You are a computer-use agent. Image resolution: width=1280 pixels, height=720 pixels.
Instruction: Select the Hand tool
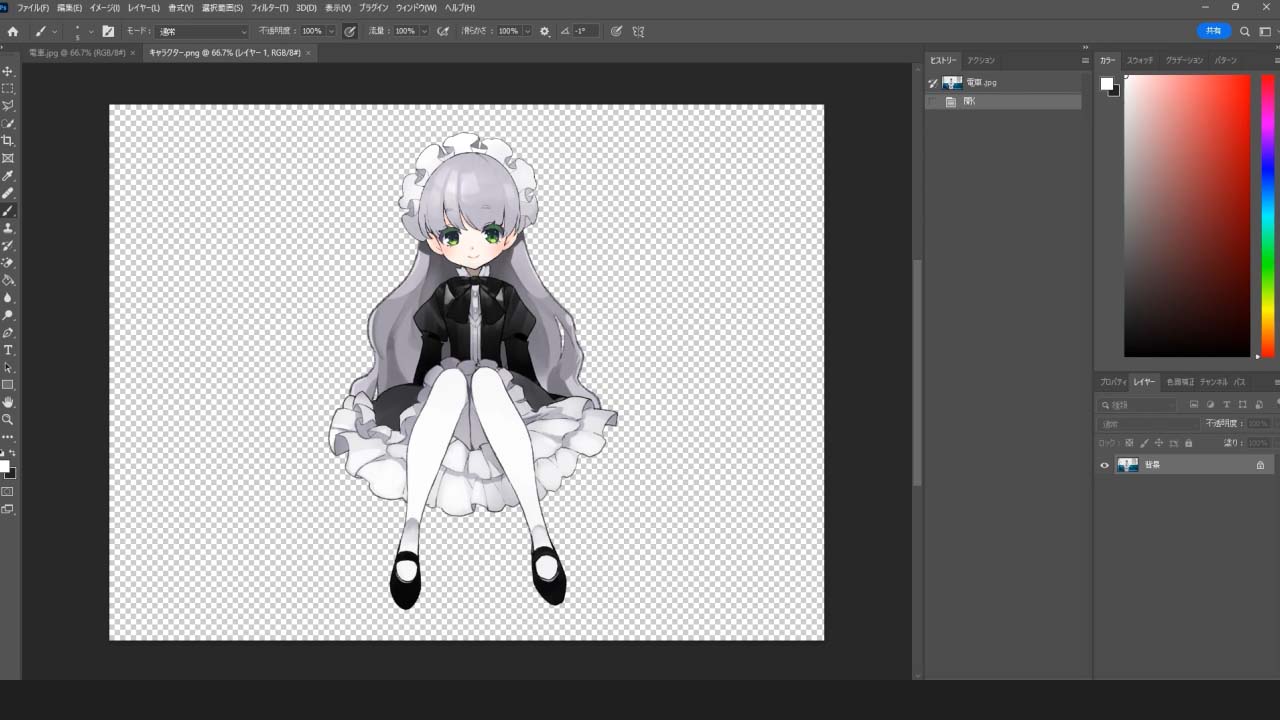(8, 402)
